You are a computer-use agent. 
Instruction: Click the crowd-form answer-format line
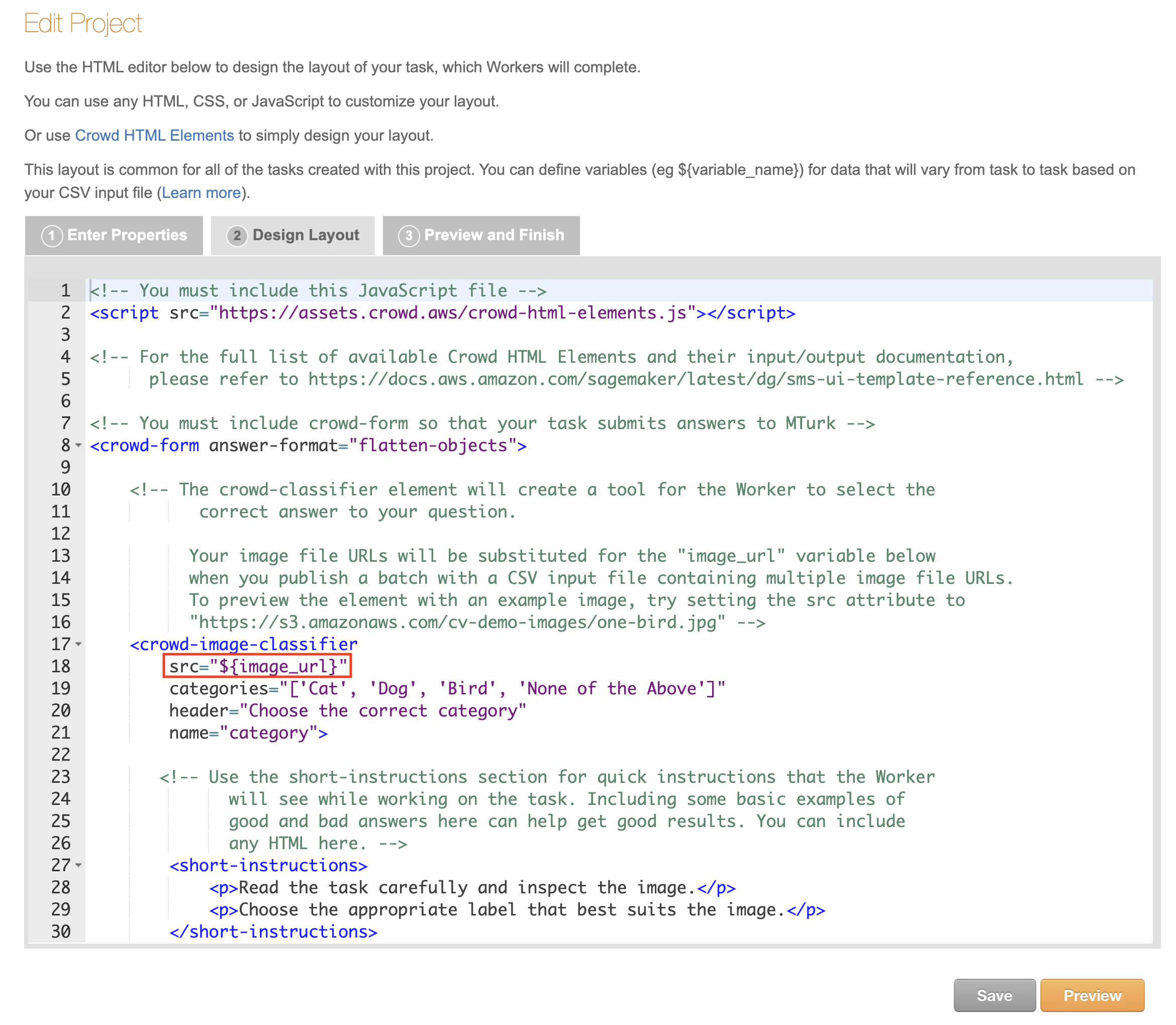308,445
